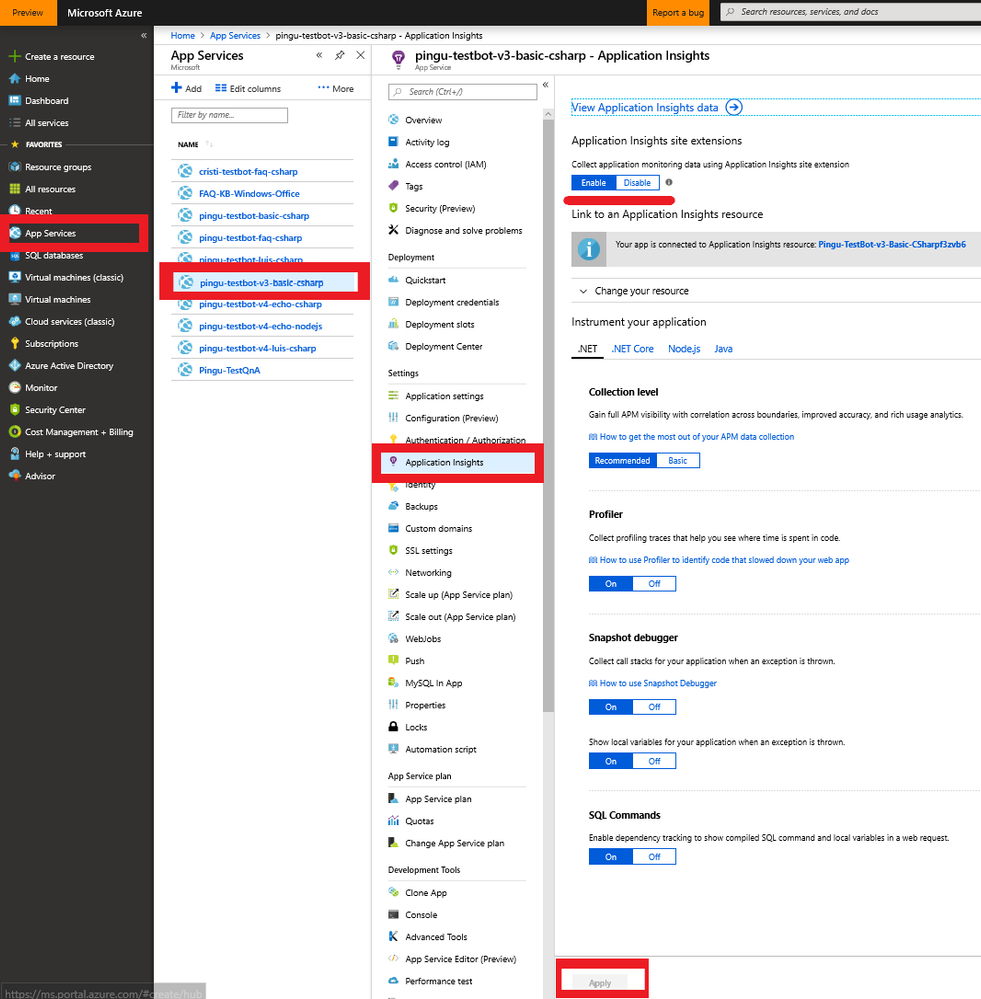Screen dimensions: 981x999
Task: Collapse the resource menu with chevrons
Action: (546, 85)
